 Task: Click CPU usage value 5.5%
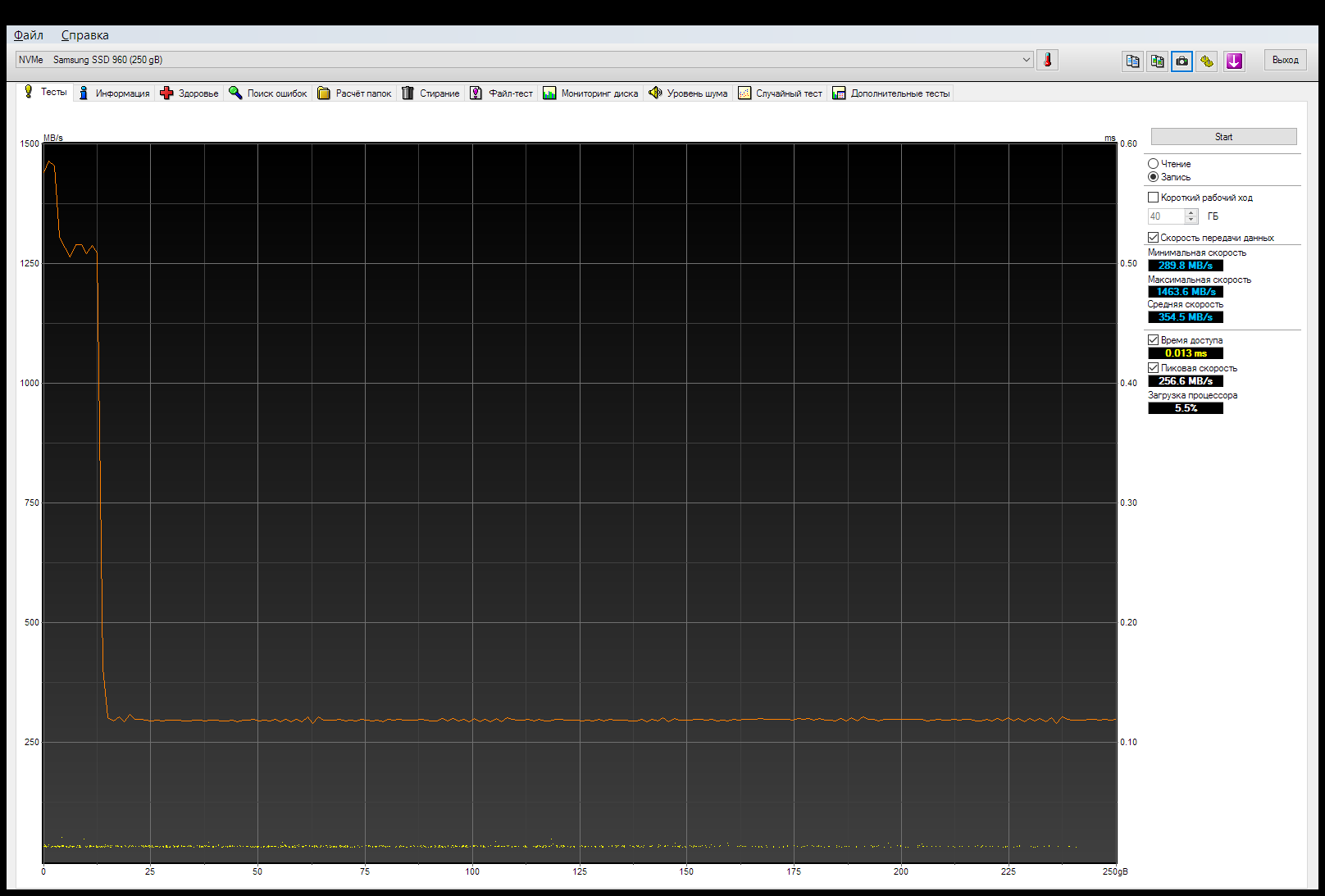coord(1186,408)
